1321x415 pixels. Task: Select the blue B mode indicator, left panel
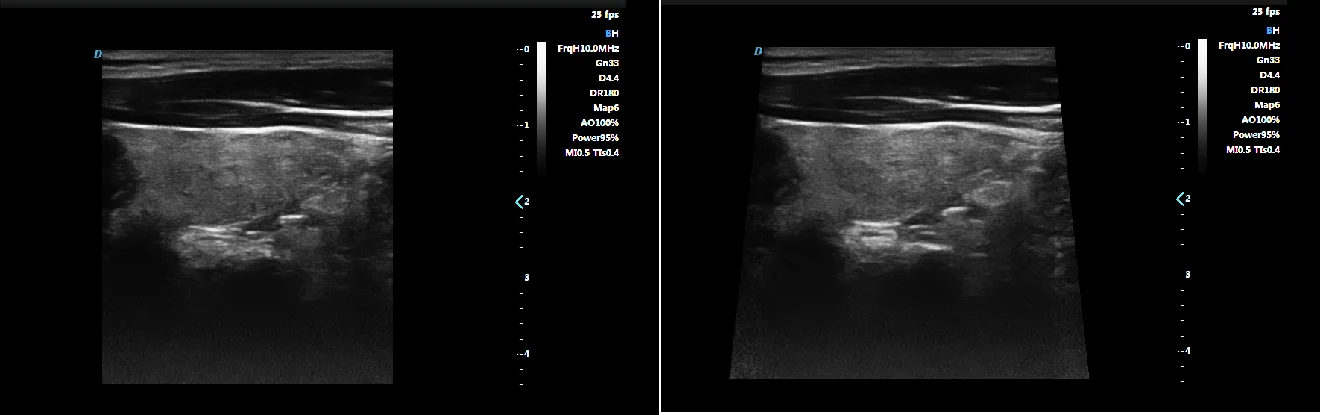(607, 33)
